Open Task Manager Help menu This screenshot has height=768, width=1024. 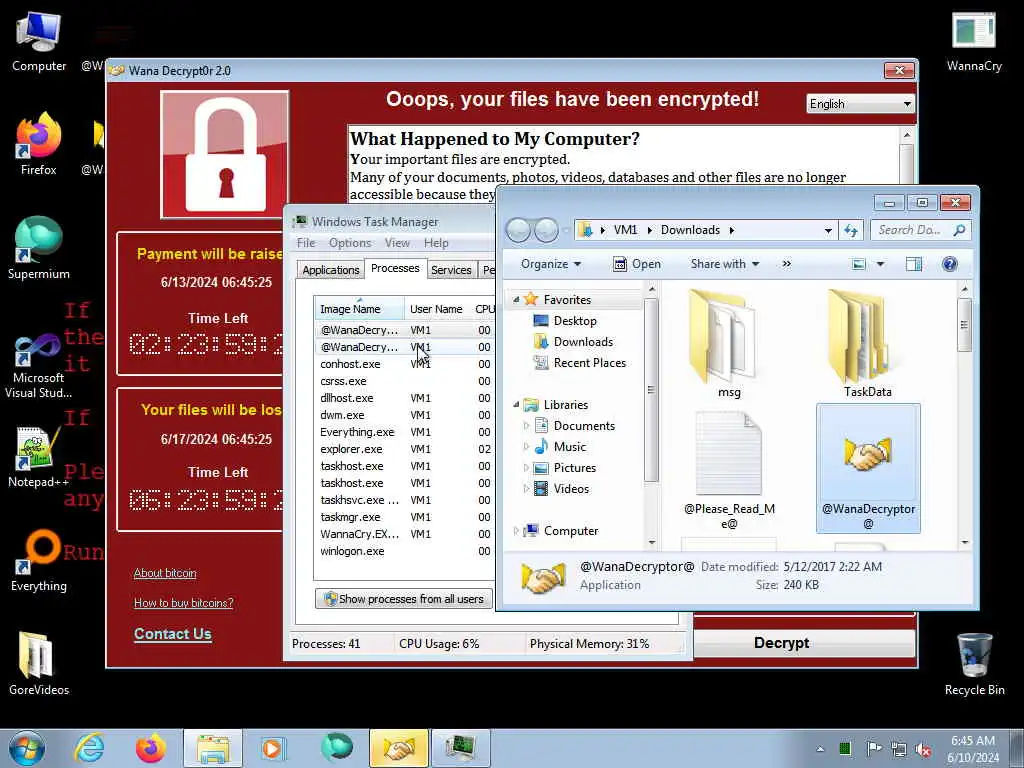click(436, 243)
